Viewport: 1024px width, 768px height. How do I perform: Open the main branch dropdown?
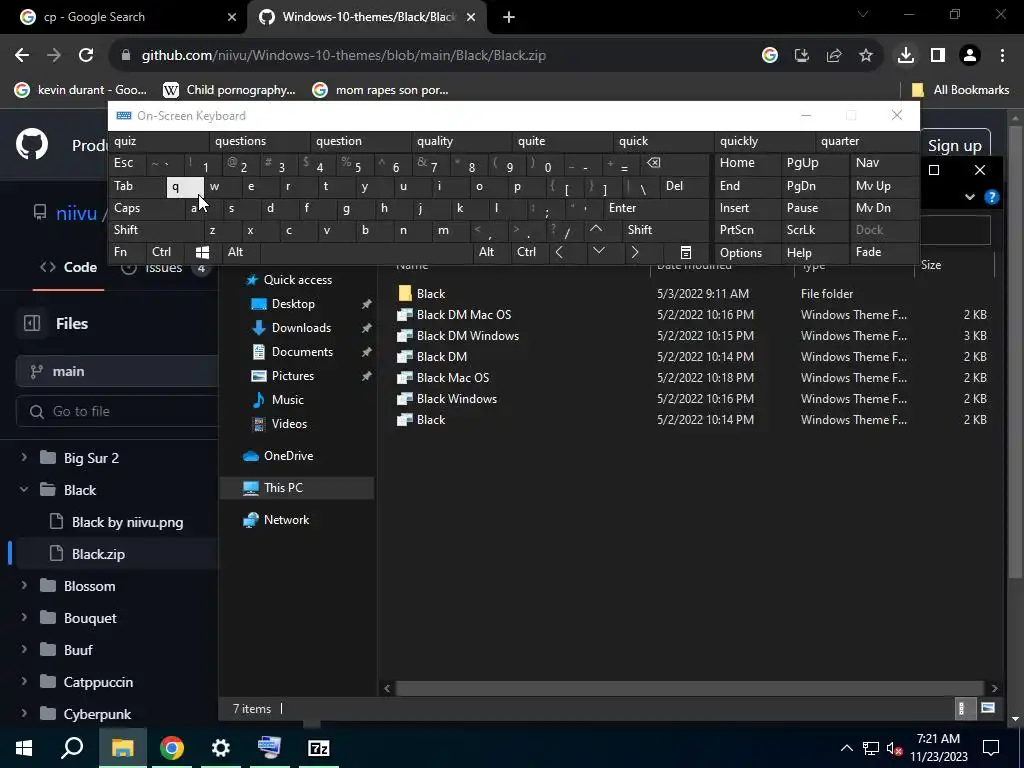(118, 372)
